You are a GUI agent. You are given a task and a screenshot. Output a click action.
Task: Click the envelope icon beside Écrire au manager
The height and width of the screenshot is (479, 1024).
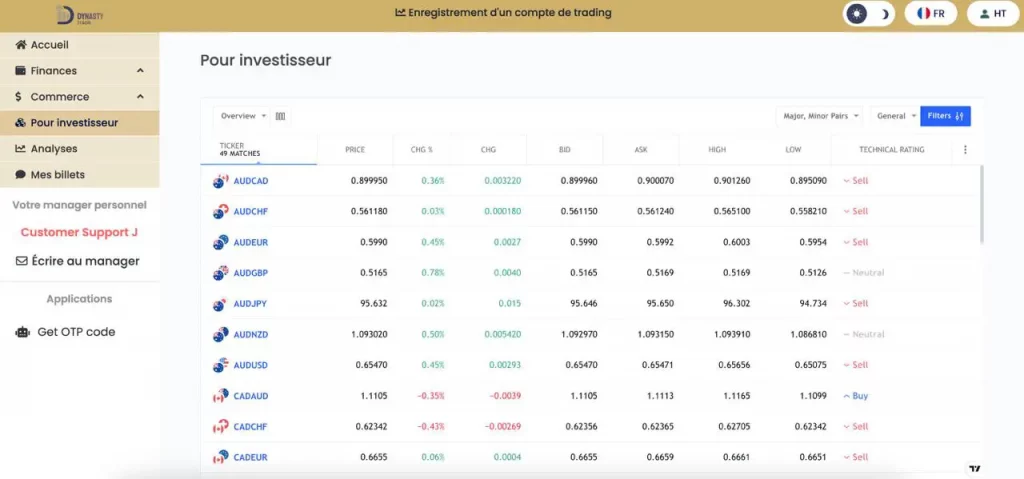21,261
